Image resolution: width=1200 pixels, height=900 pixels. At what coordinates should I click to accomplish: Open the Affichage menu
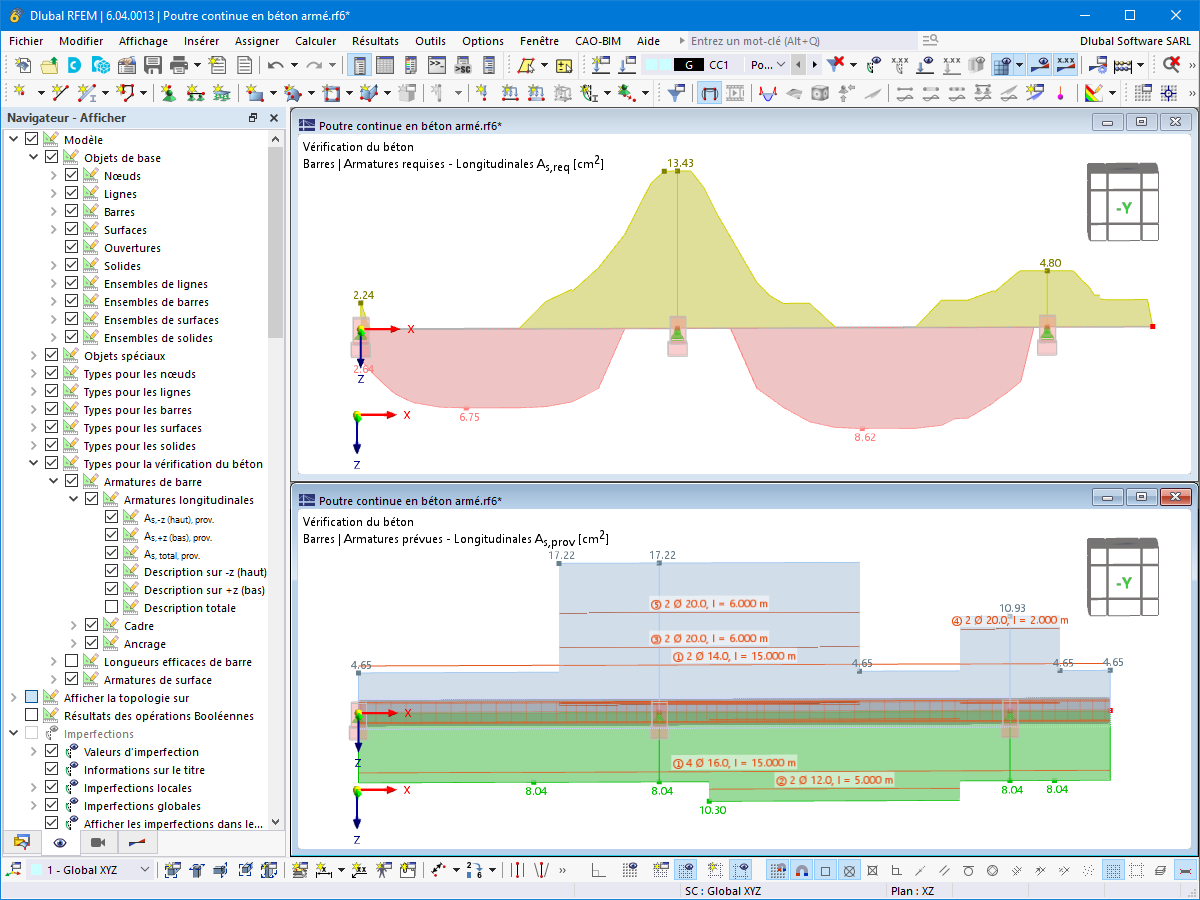coord(143,41)
